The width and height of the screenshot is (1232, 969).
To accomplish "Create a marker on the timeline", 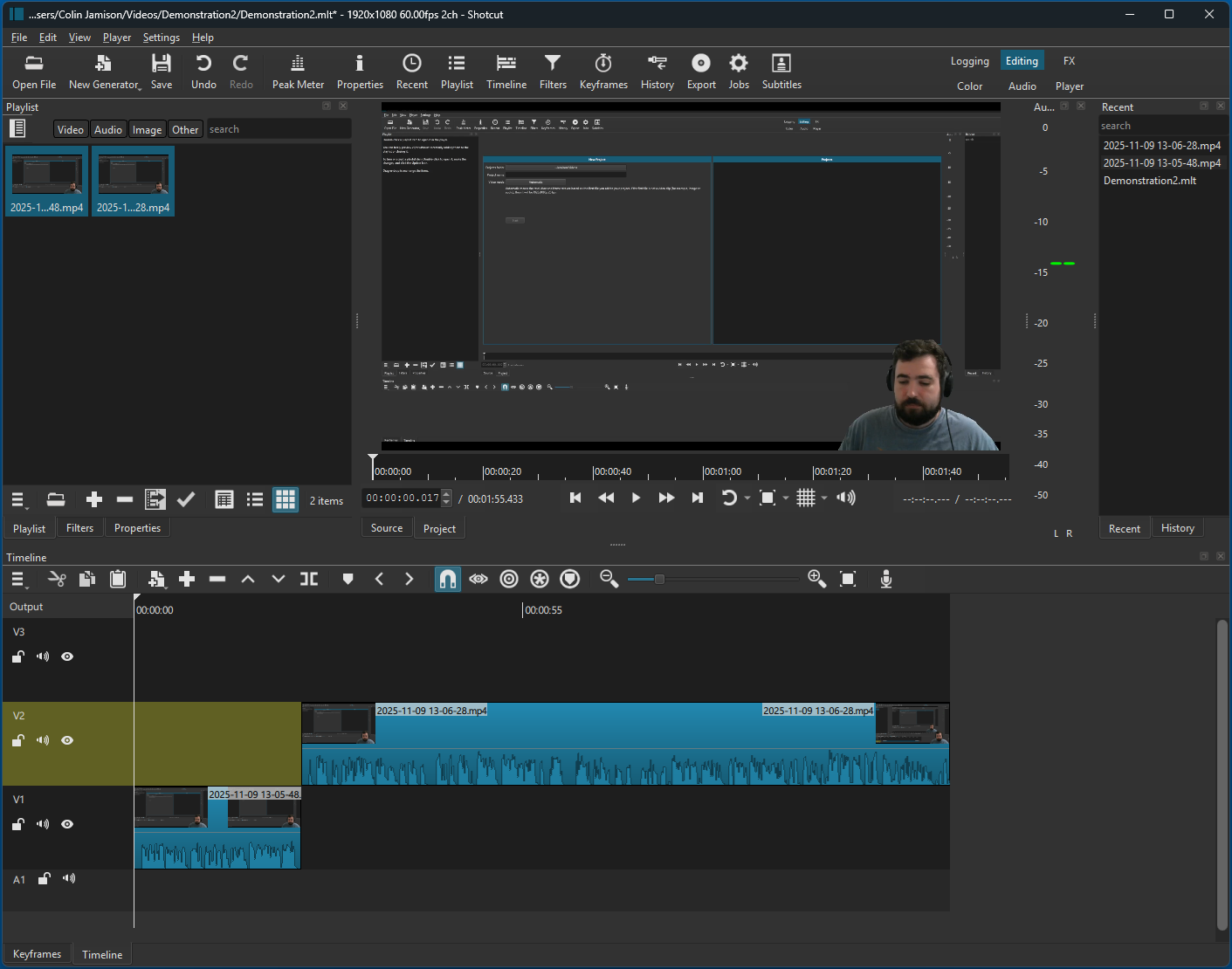I will coord(348,578).
